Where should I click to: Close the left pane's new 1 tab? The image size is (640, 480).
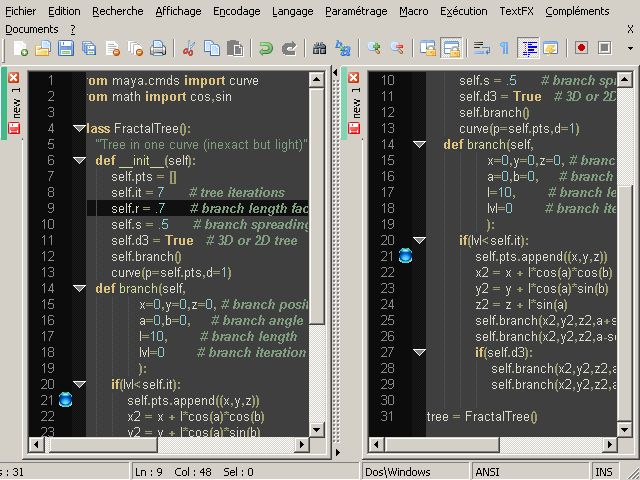14,78
